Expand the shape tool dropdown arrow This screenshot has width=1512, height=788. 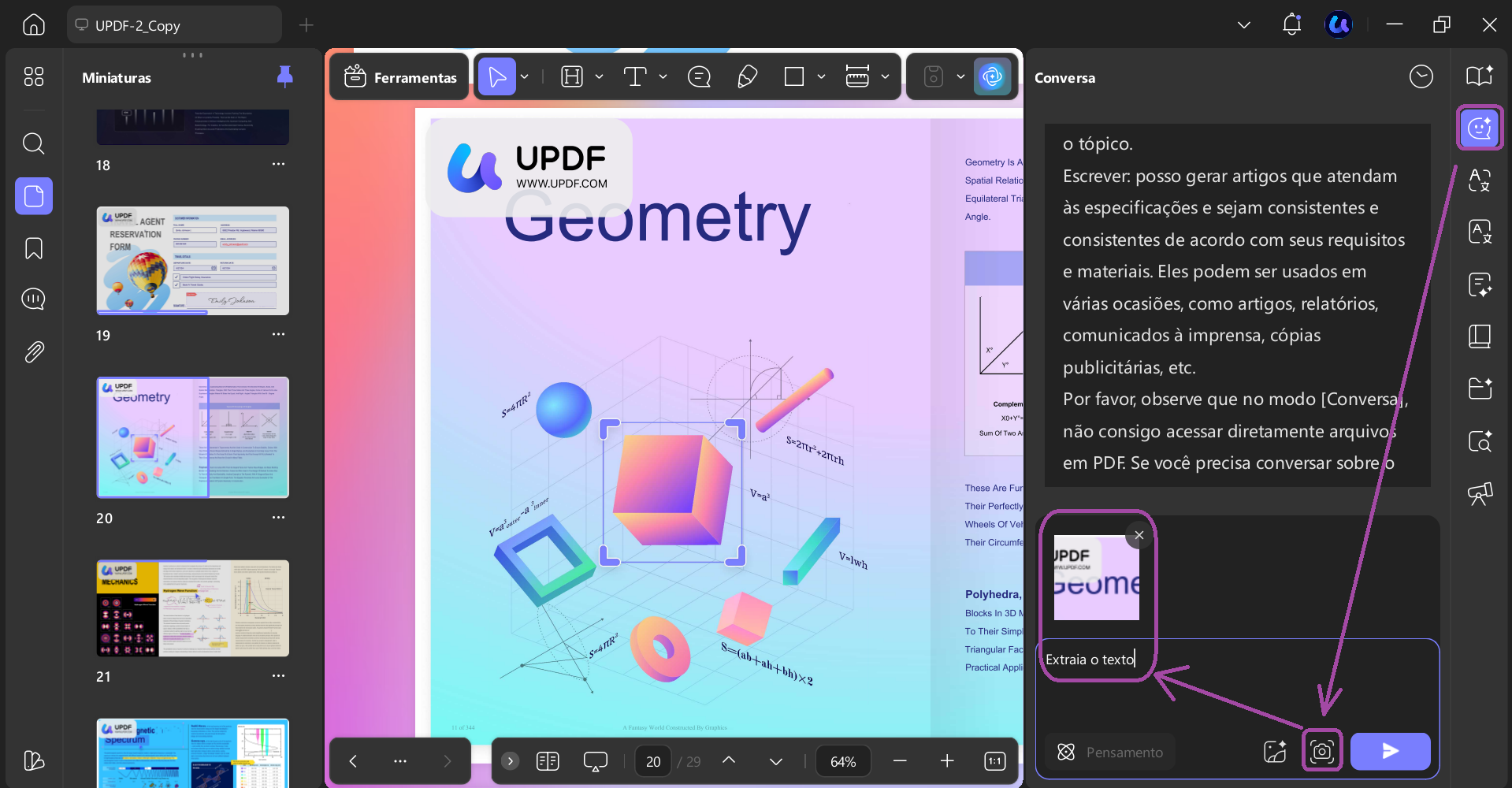point(821,76)
